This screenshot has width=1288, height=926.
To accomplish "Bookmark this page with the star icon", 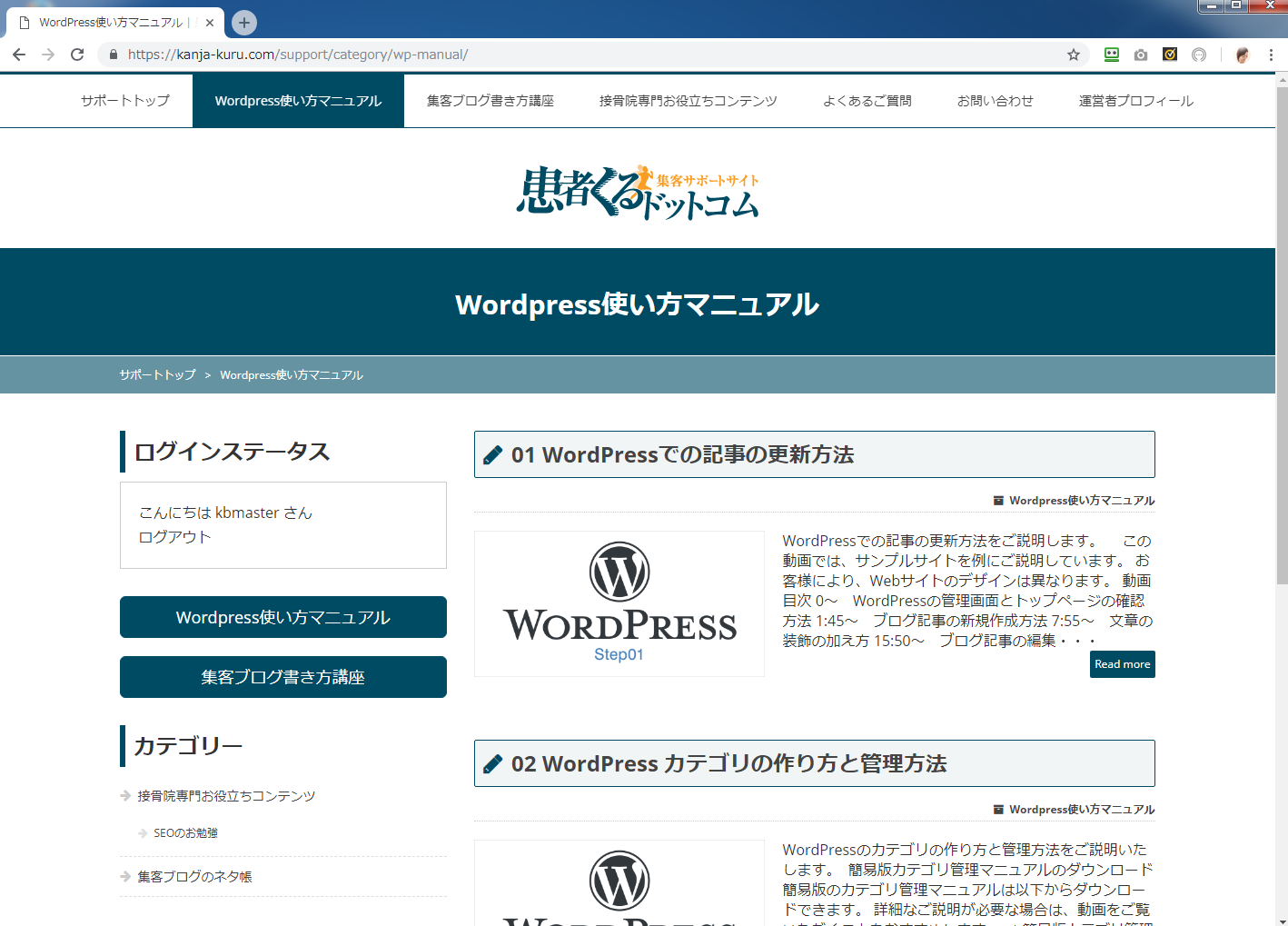I will pos(1074,55).
